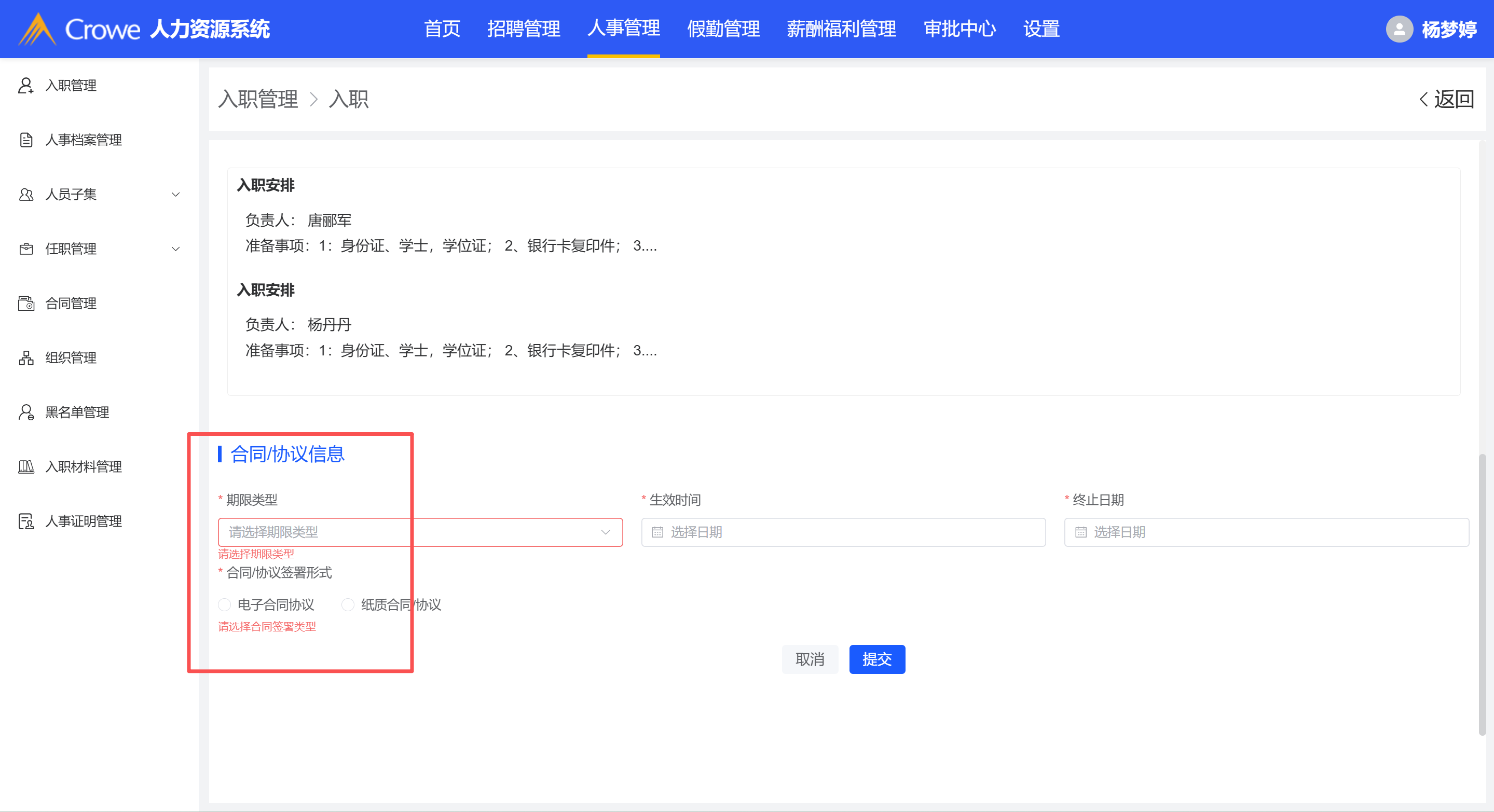Click the 人事证明管理 certificate icon
Screen dimensions: 1494x812
pos(25,521)
